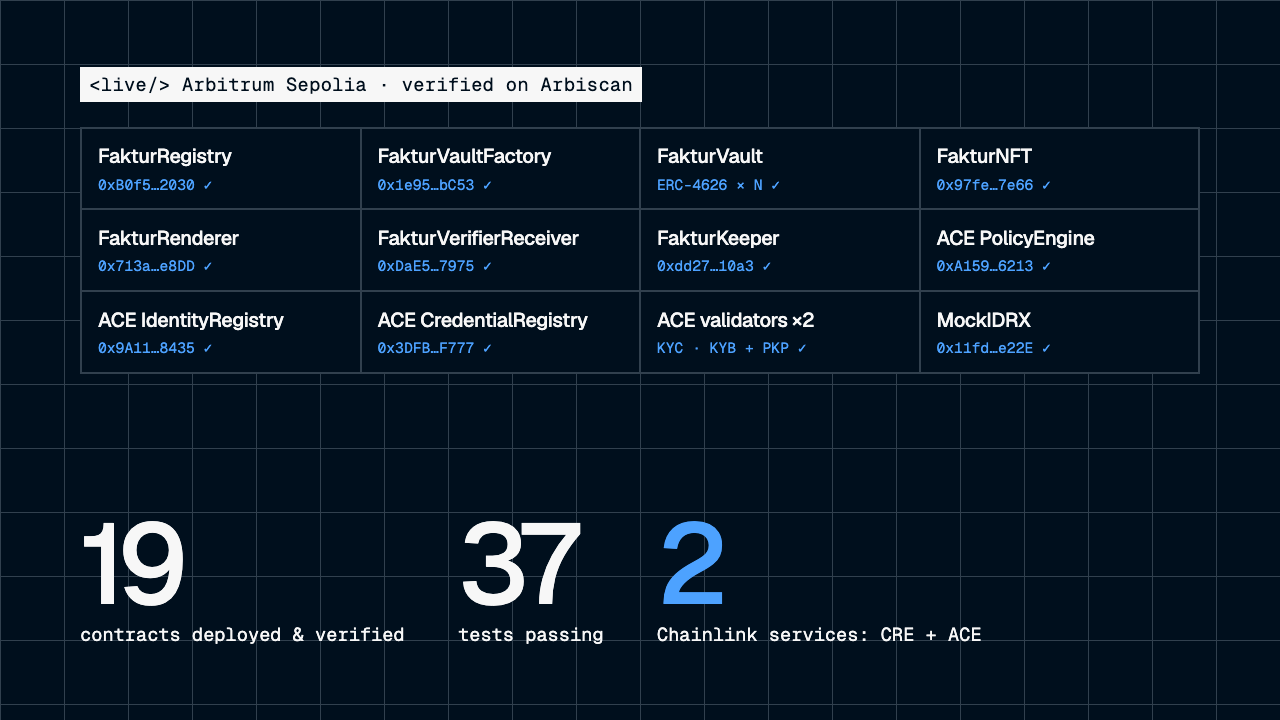Open the FakturVaultFactory address 0x1e95…bC53
The image size is (1280, 720).
coord(435,186)
